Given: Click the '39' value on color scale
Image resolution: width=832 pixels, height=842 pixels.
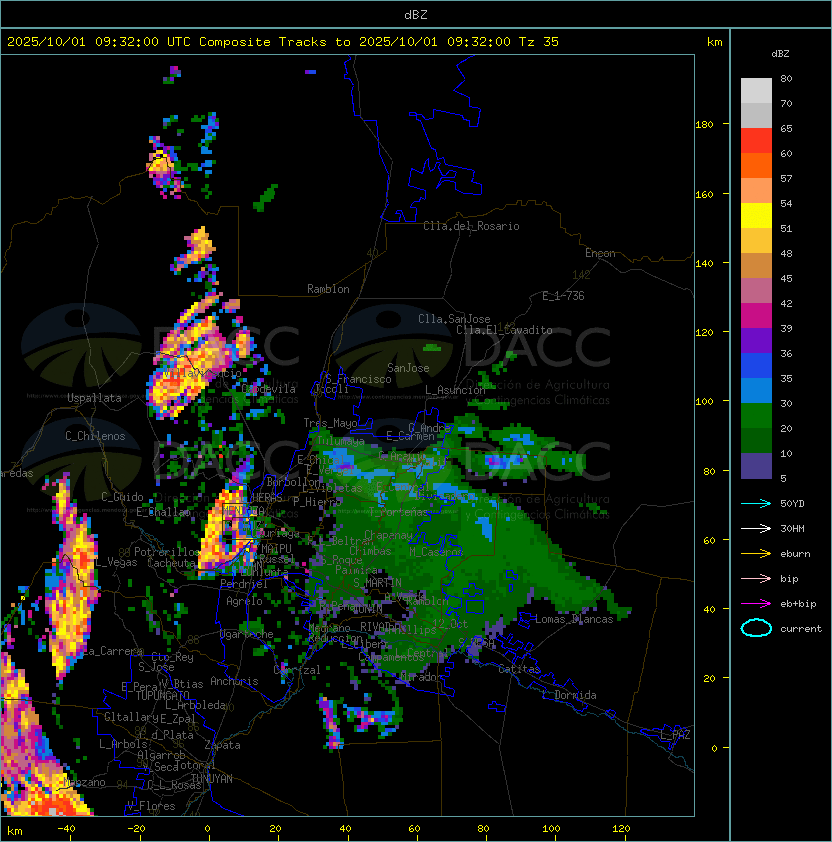Looking at the screenshot, I should coord(786,328).
